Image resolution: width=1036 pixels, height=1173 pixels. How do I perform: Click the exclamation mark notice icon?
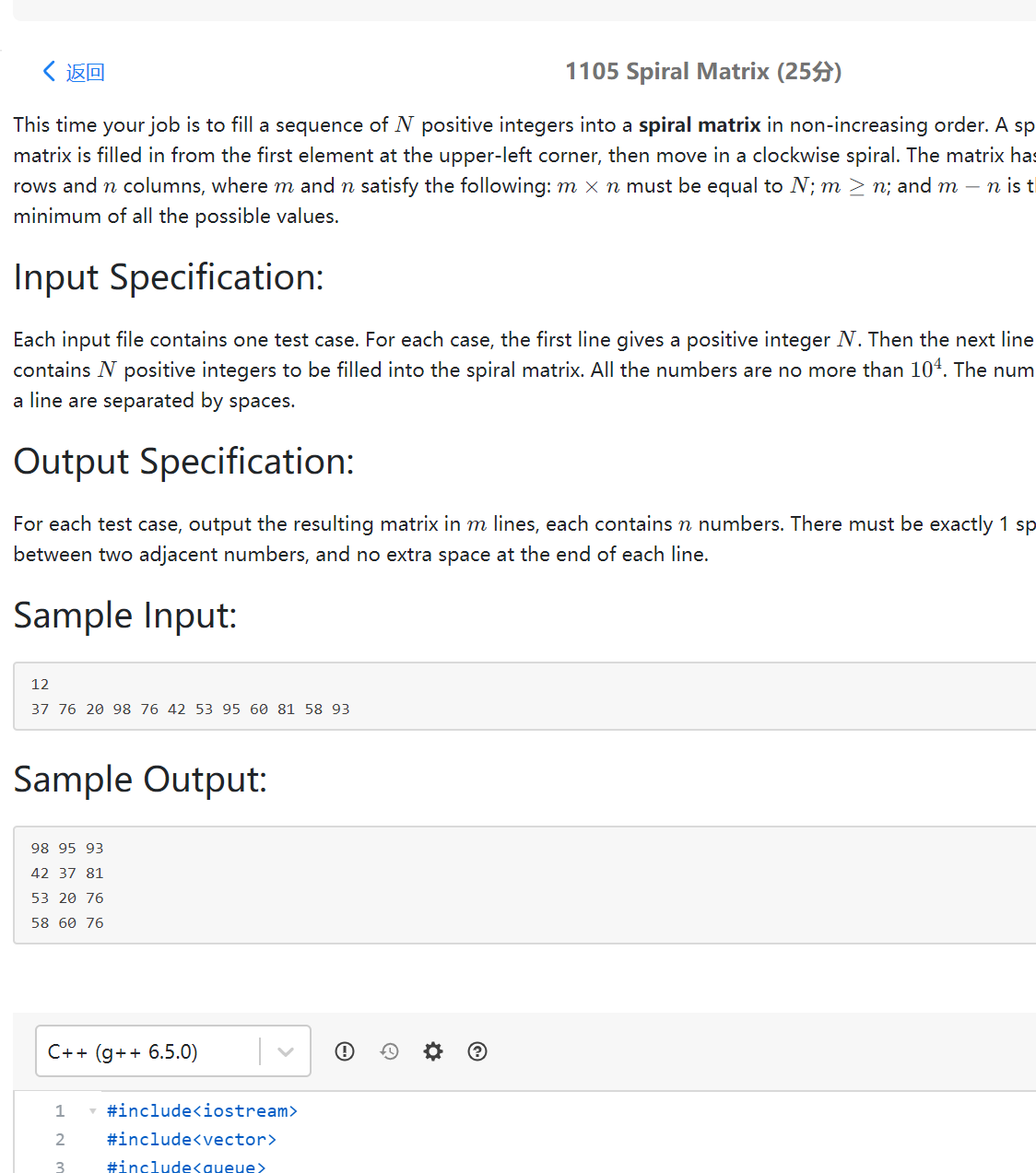(345, 1051)
